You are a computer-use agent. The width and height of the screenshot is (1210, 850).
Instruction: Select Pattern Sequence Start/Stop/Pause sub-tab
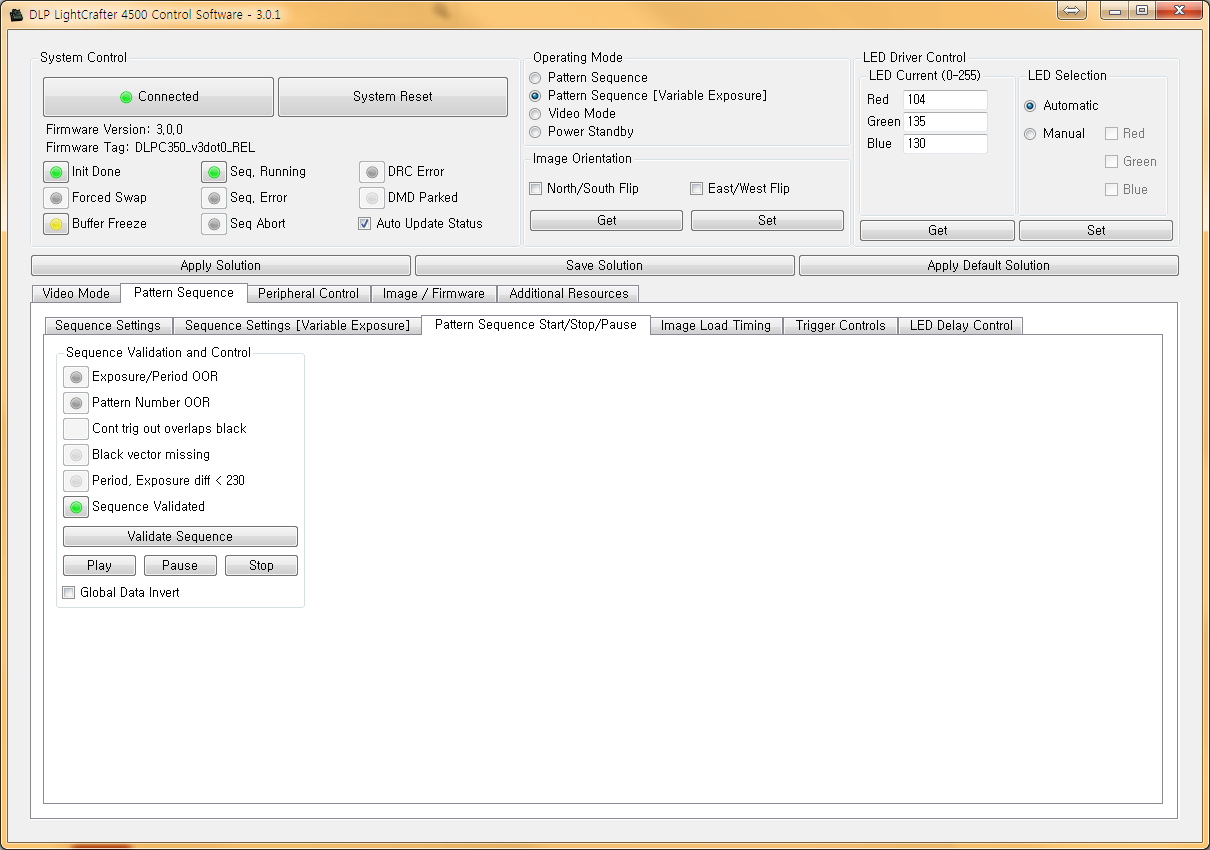coord(536,325)
